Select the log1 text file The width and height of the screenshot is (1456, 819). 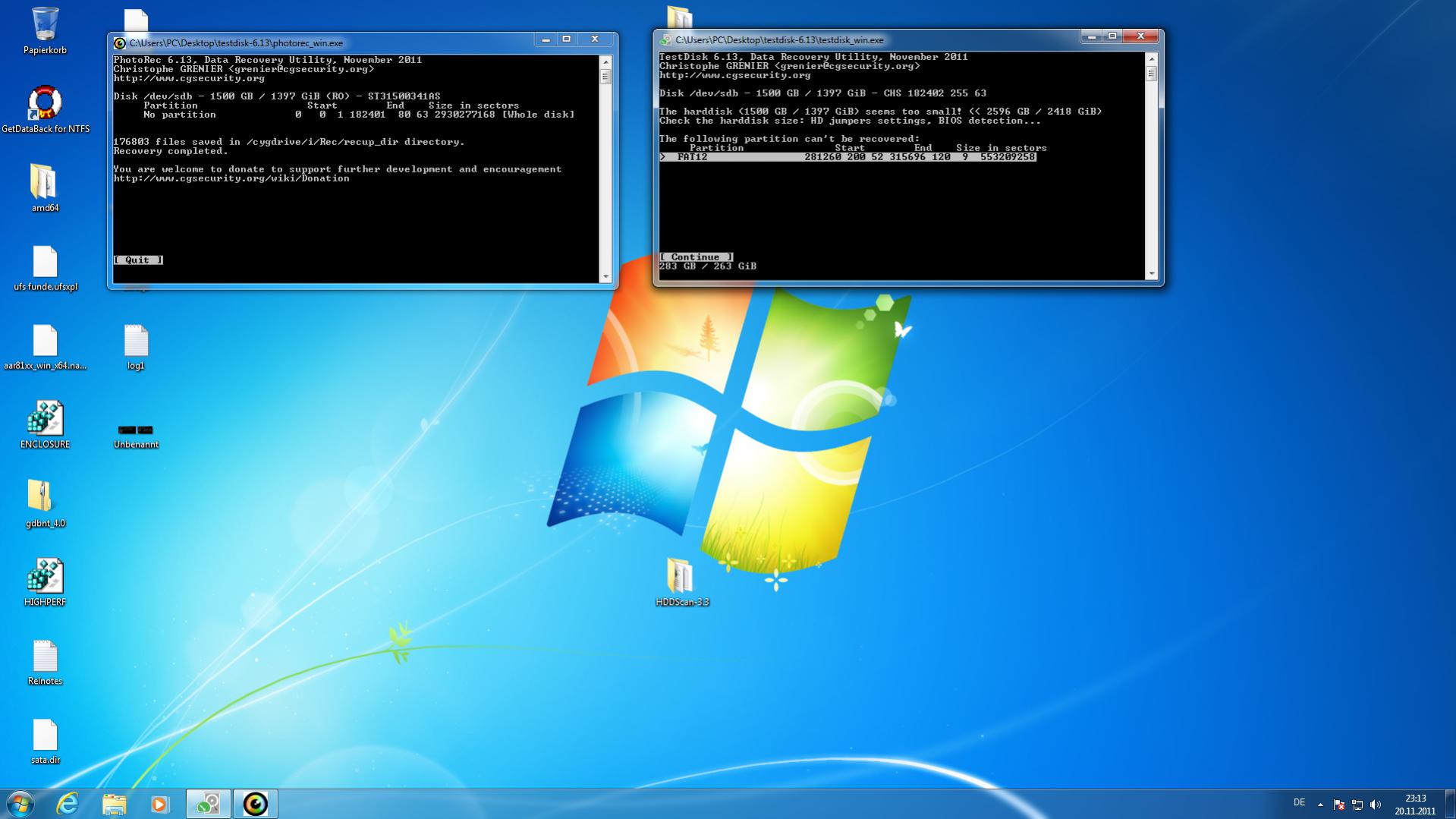point(136,347)
